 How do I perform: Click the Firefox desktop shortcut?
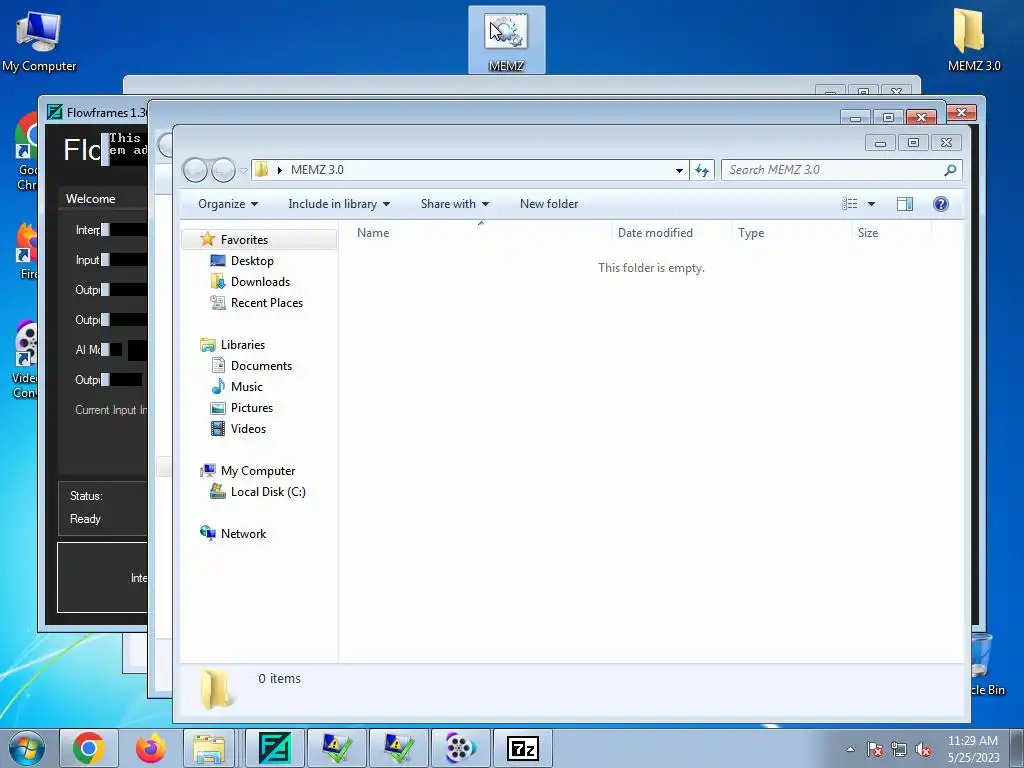[x=26, y=251]
